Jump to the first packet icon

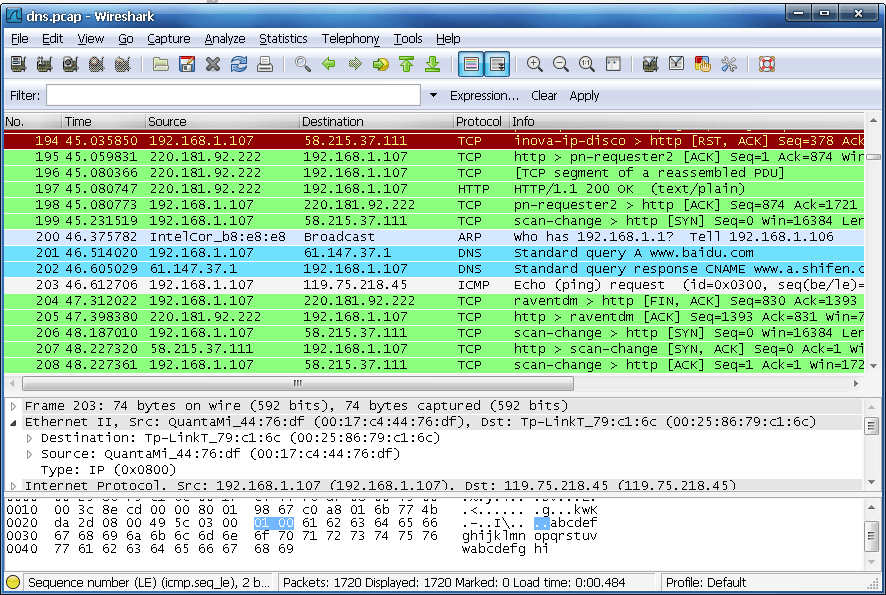pyautogui.click(x=407, y=65)
